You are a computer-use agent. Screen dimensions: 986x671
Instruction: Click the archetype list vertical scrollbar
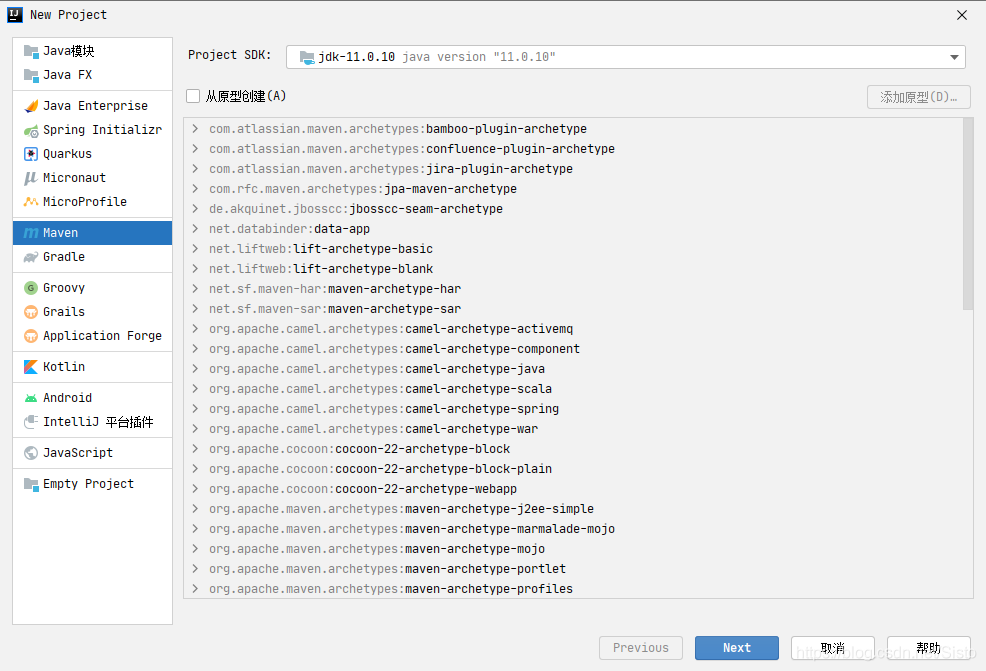[x=967, y=213]
